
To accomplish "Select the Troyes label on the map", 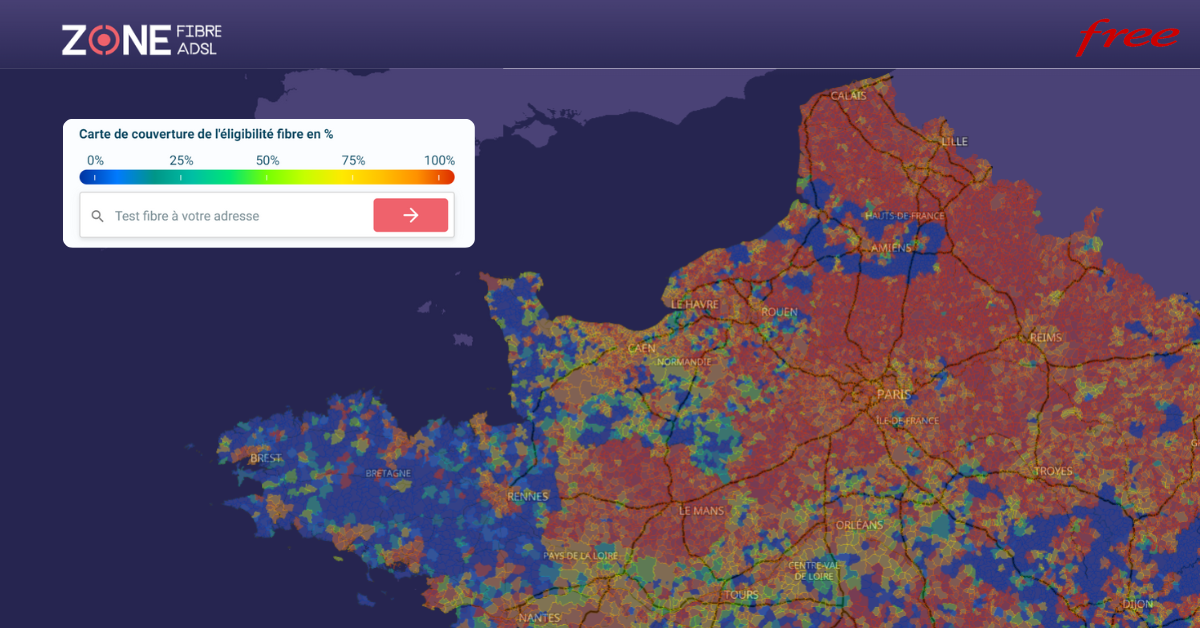I will pos(1053,471).
